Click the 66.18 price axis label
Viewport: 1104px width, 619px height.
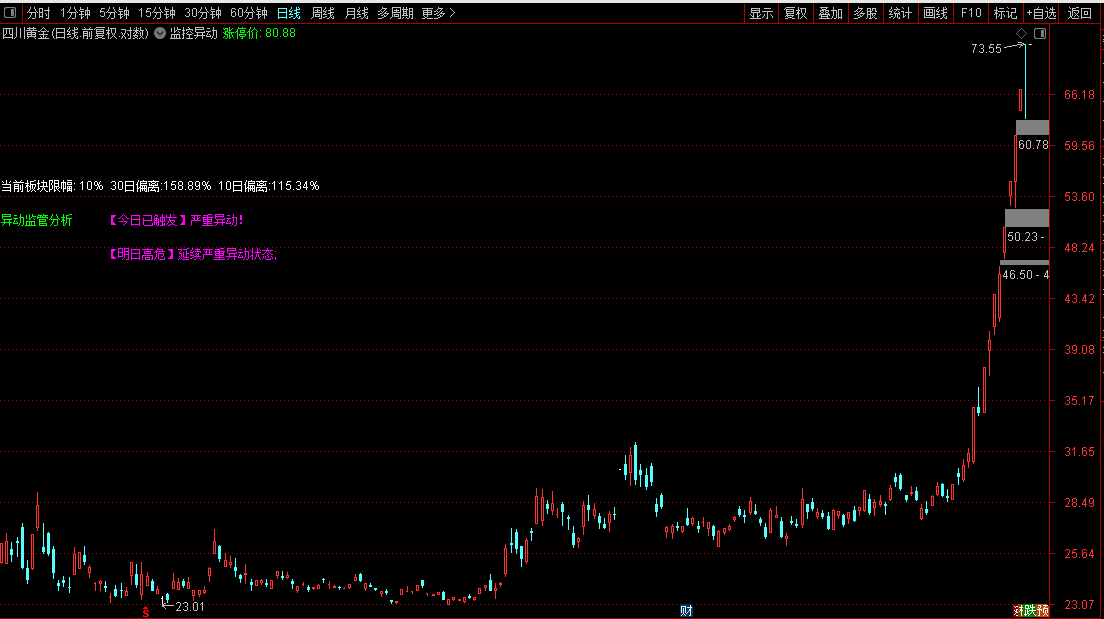[x=1079, y=94]
